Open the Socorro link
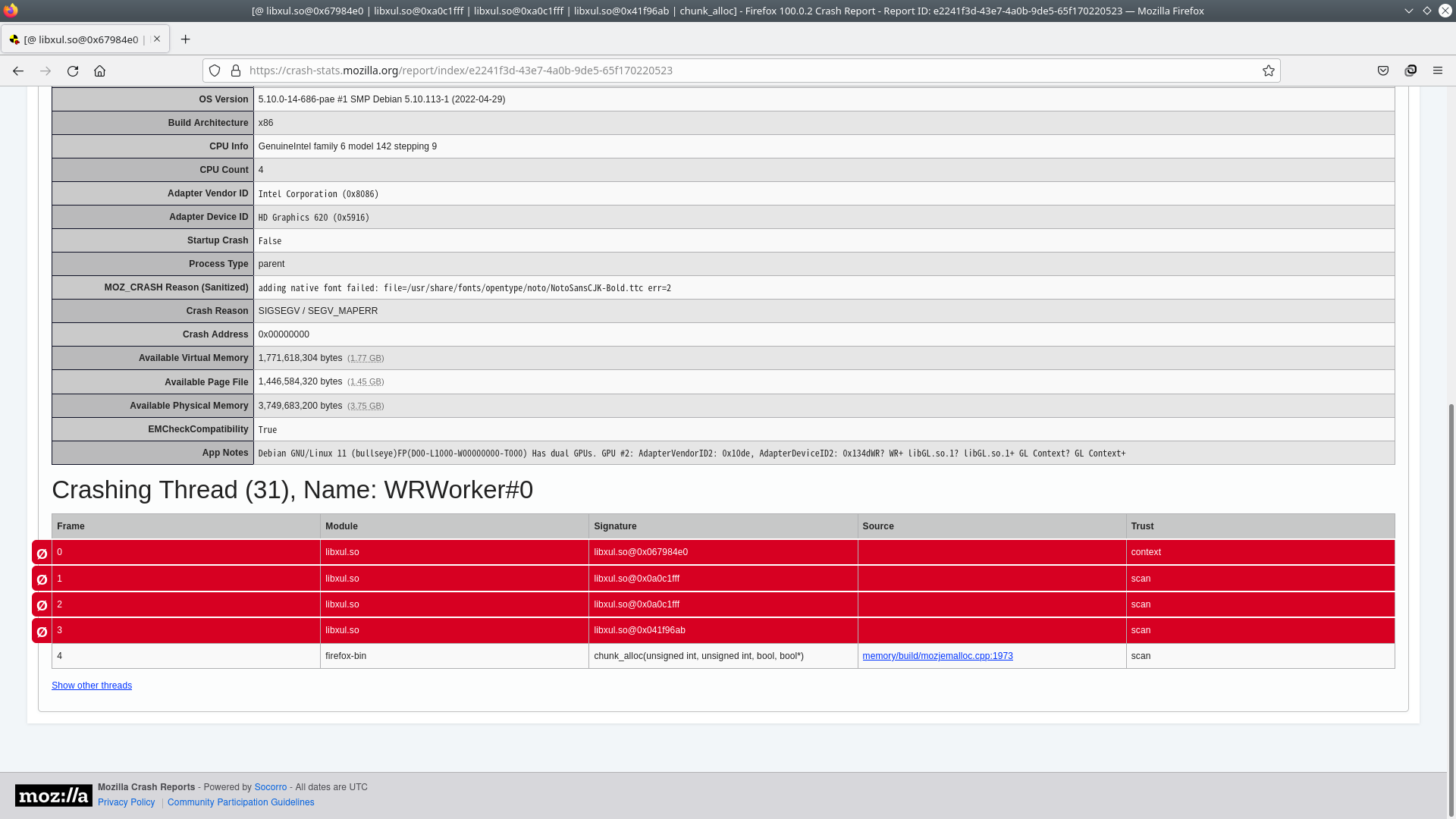 271,787
